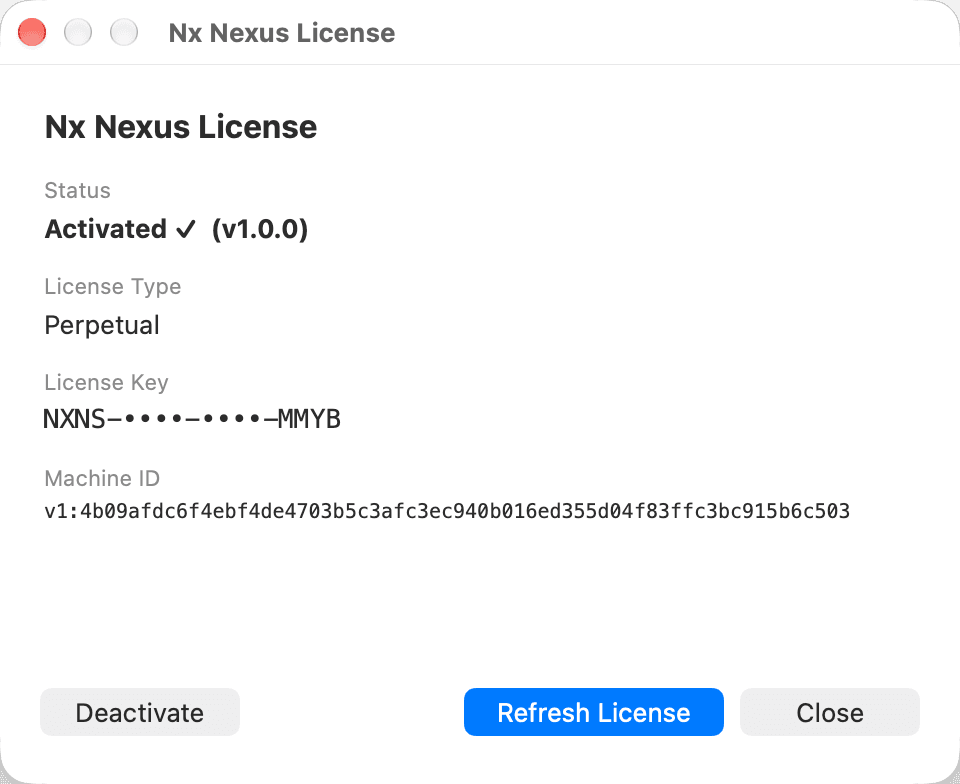This screenshot has width=960, height=784.
Task: Click the 'Status' field label
Action: point(77,190)
